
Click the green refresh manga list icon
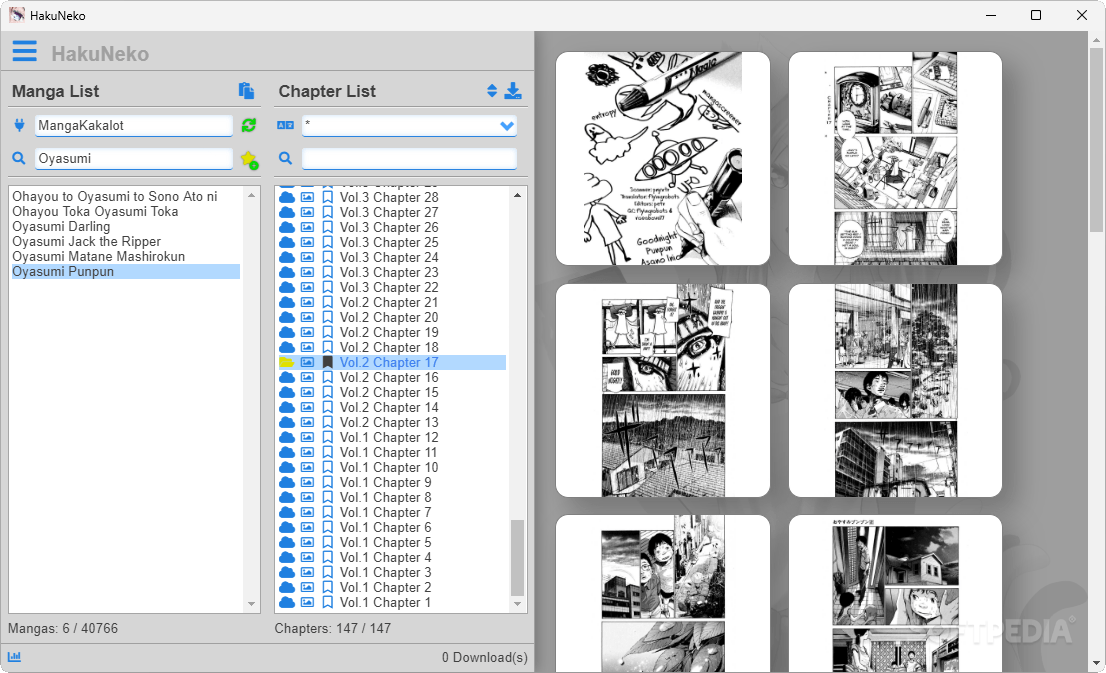[248, 125]
